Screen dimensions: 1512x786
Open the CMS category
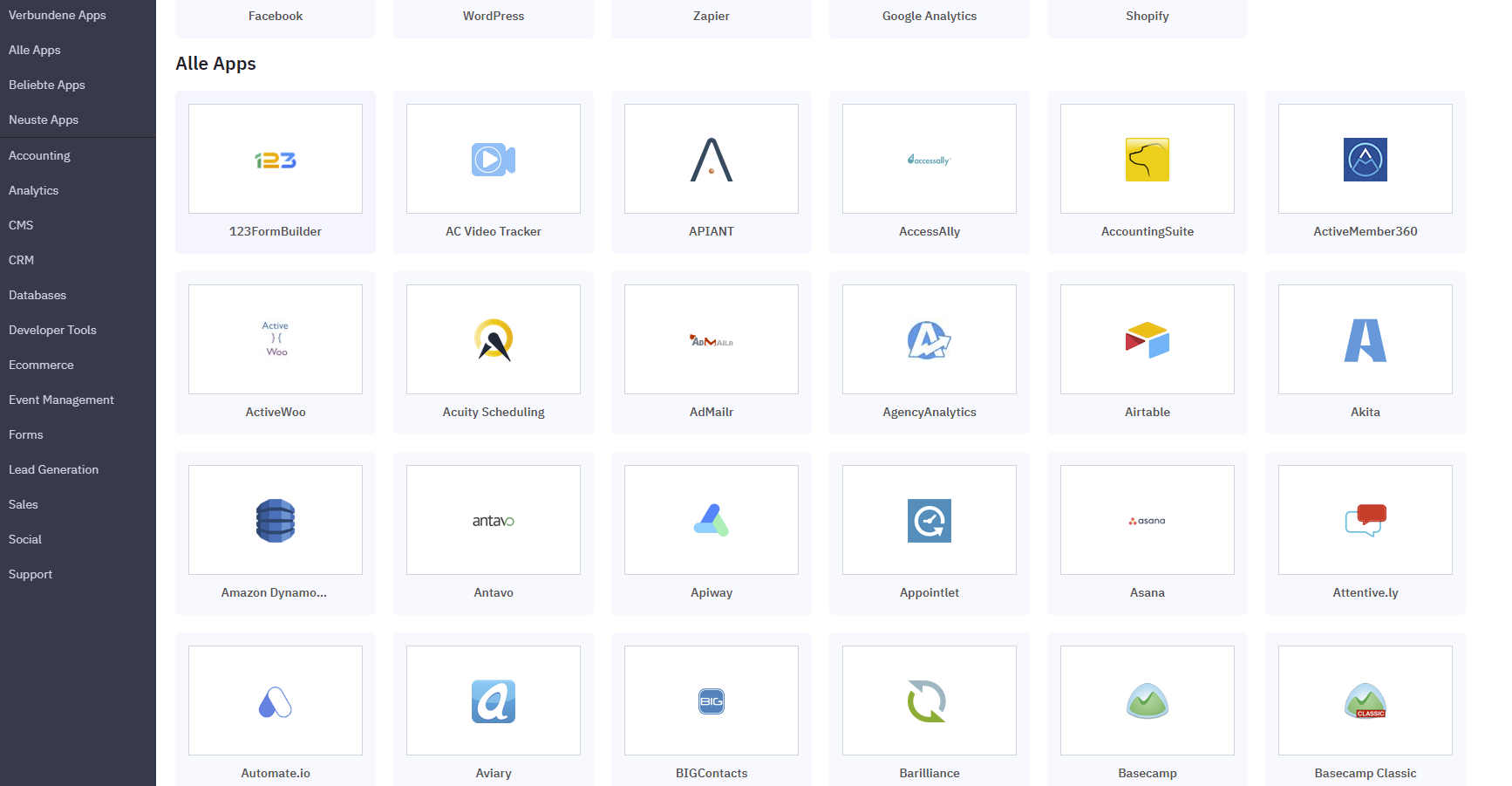21,225
